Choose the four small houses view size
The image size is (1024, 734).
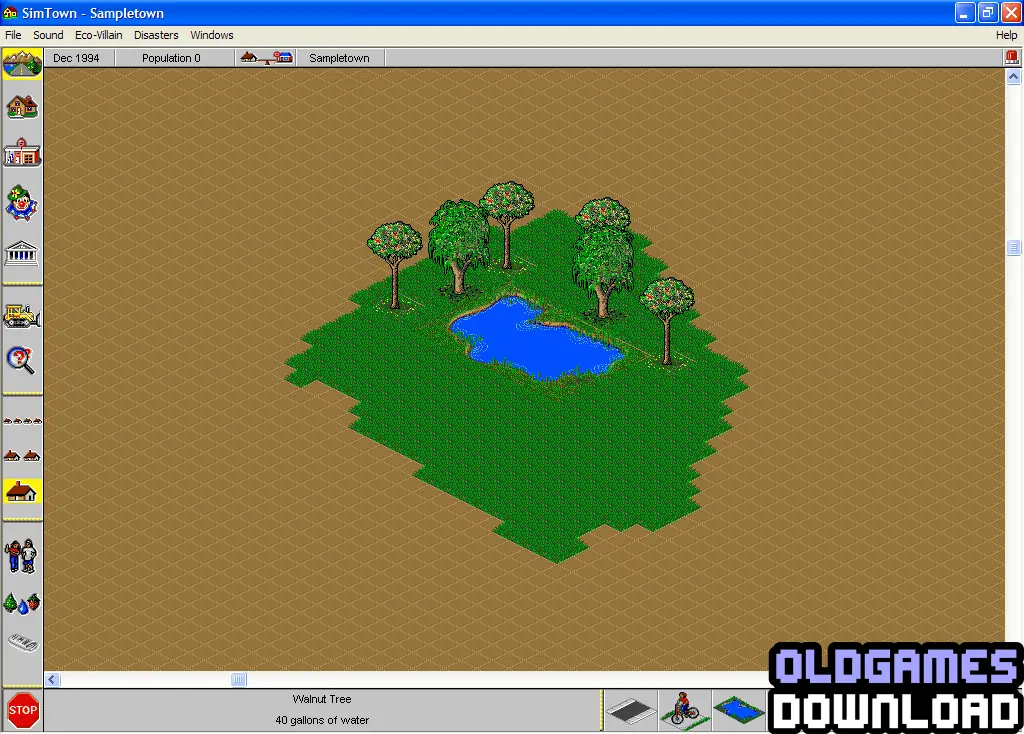22,421
